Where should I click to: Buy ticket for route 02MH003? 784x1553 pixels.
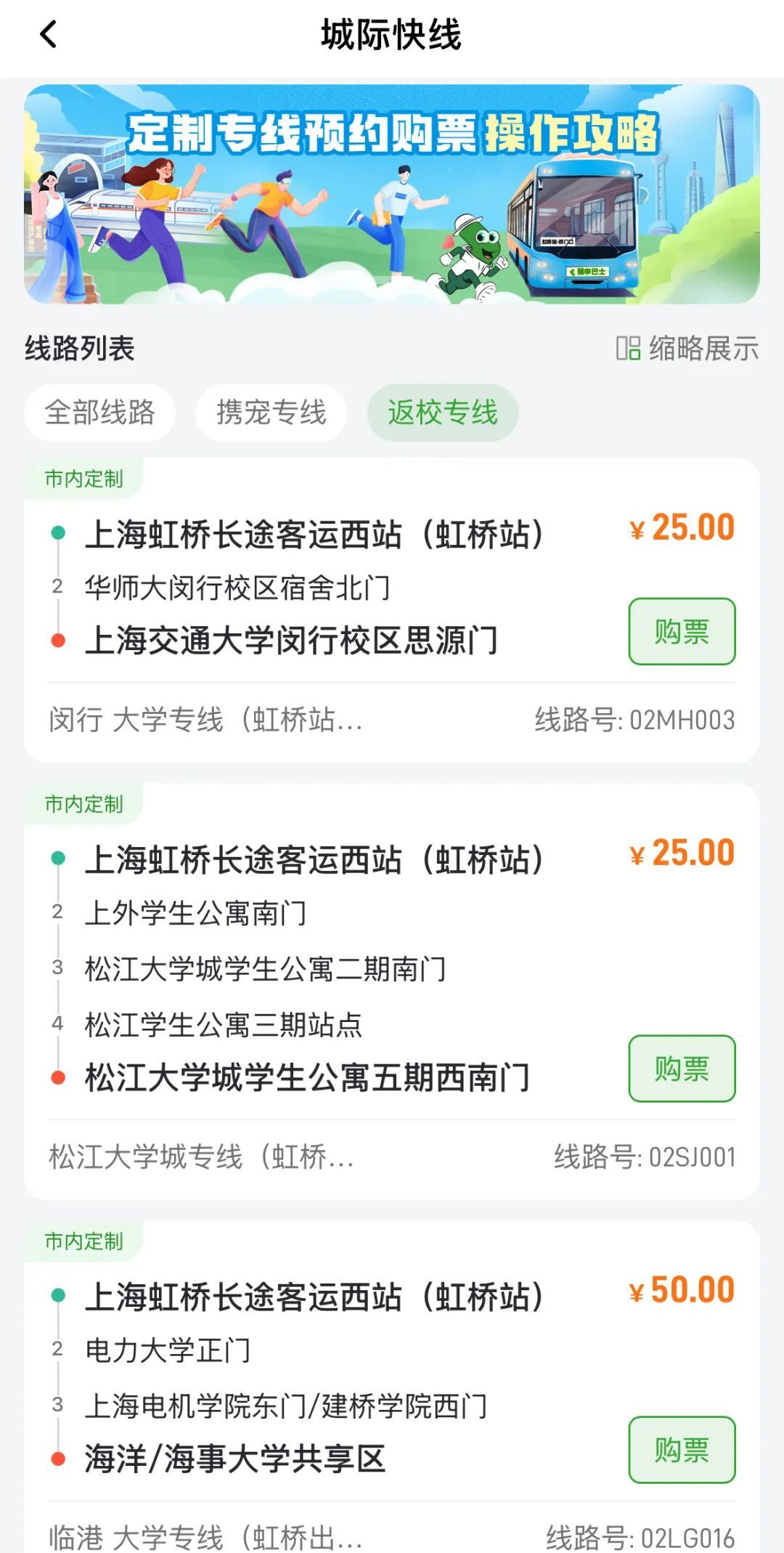[x=681, y=631]
